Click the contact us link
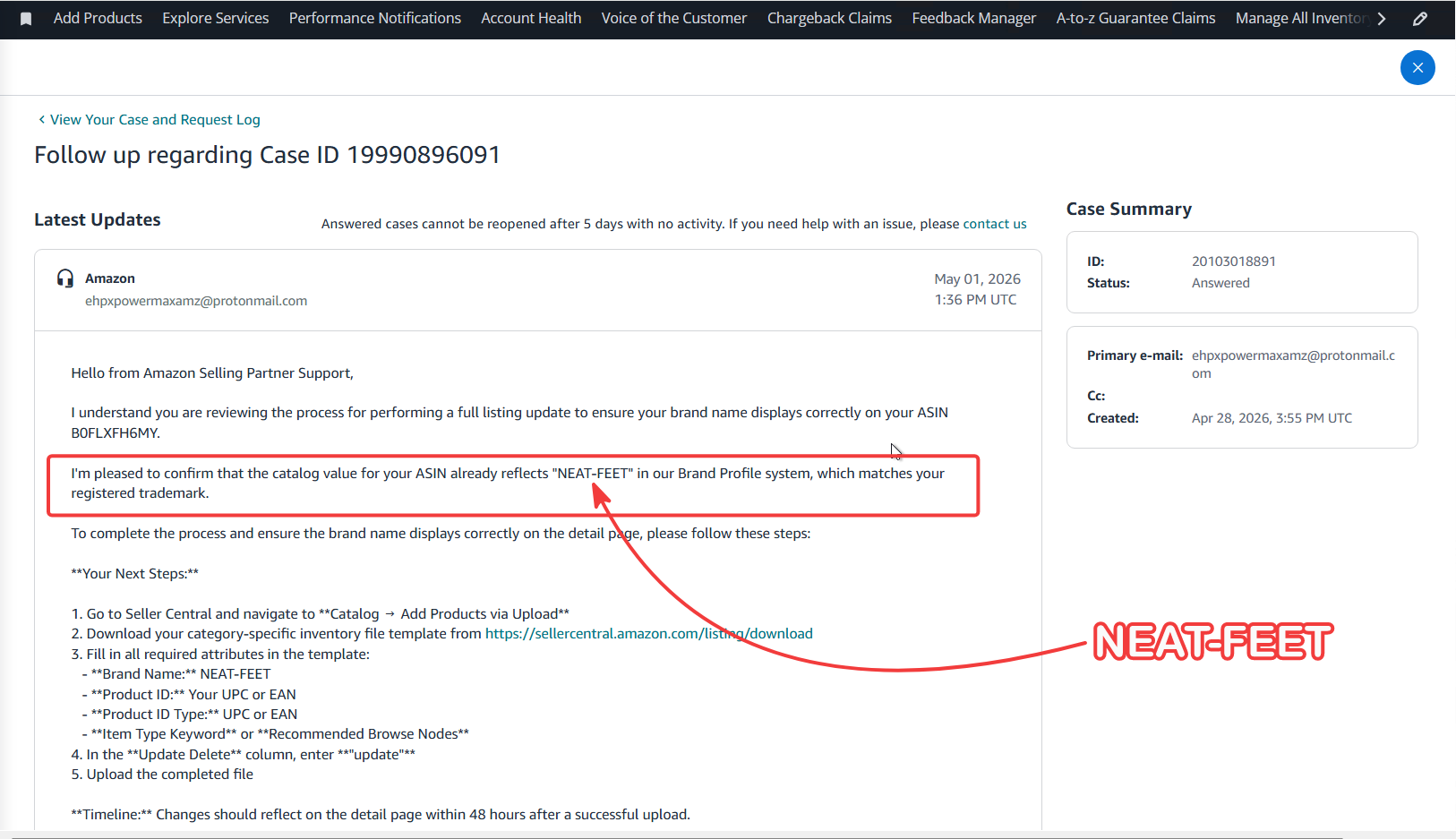1456x839 pixels. (x=995, y=224)
